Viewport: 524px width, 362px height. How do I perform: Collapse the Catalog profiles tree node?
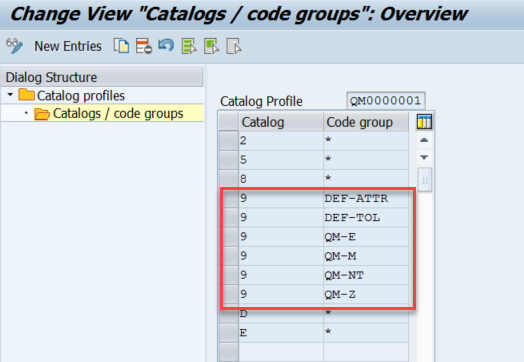[10, 95]
